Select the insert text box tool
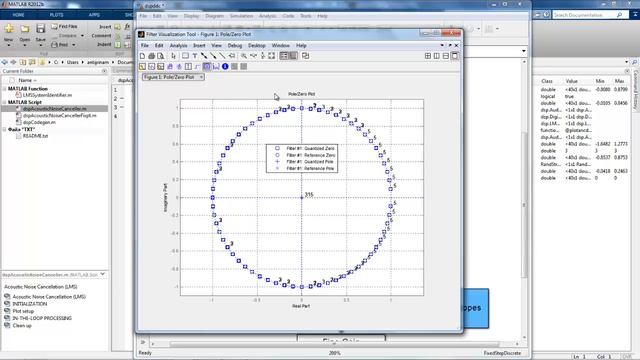The image size is (640, 360). pos(195,56)
